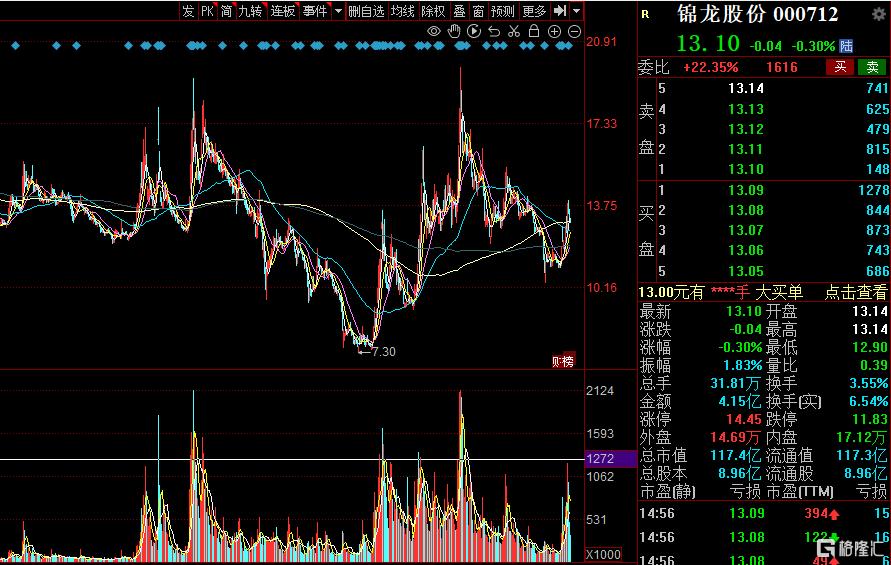Click 点击查看 link for large orders
This screenshot has height=565, width=891.
pyautogui.click(x=856, y=292)
